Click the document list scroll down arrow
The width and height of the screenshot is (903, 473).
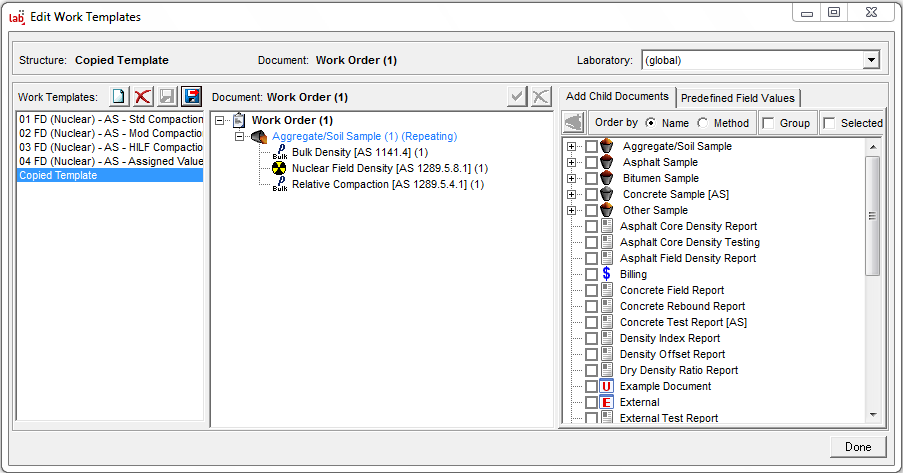tap(872, 414)
